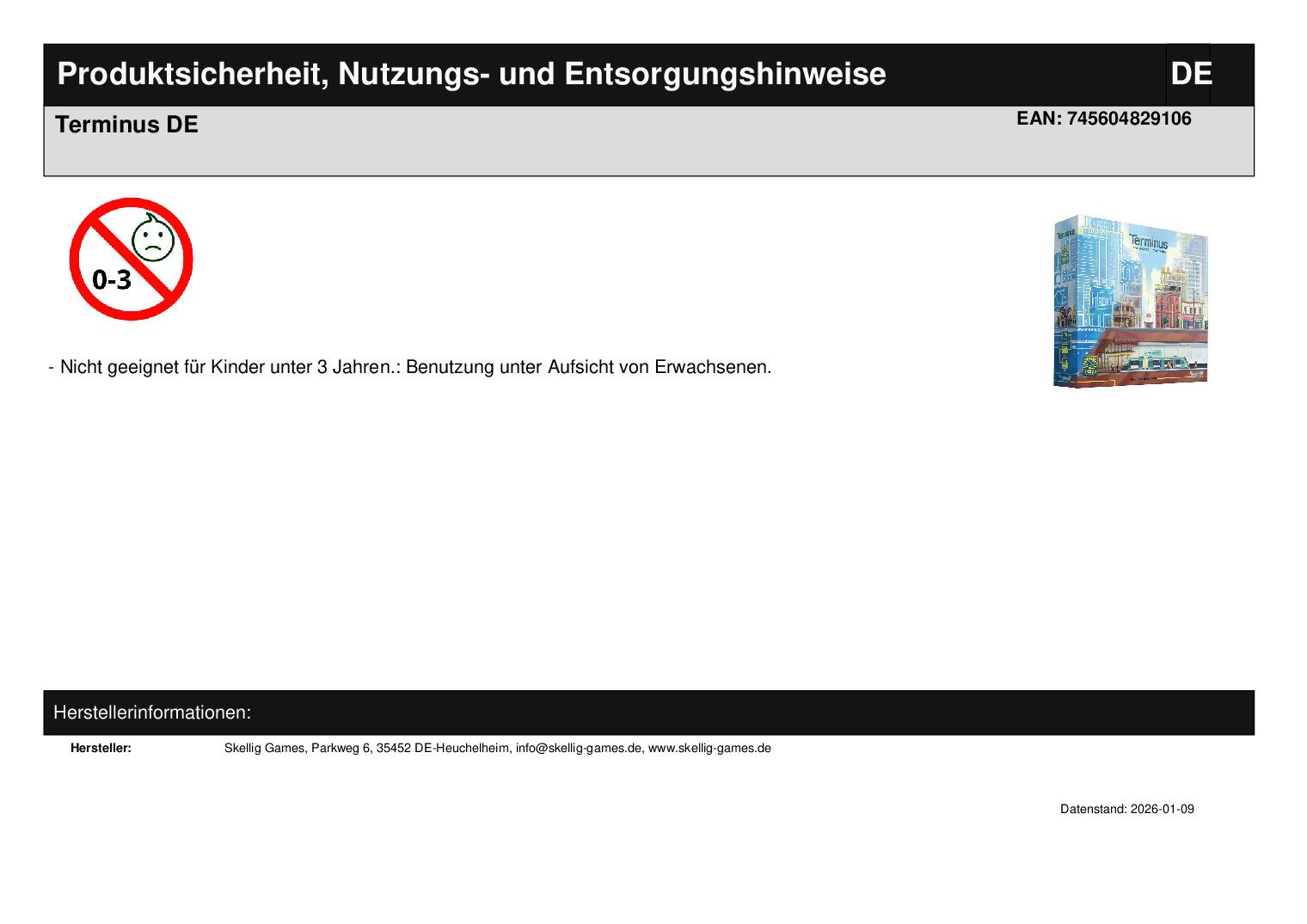Click "Benutzung unter Aufsicht von Erwachsenen" text
Viewport: 1307px width, 924px height.
(588, 367)
